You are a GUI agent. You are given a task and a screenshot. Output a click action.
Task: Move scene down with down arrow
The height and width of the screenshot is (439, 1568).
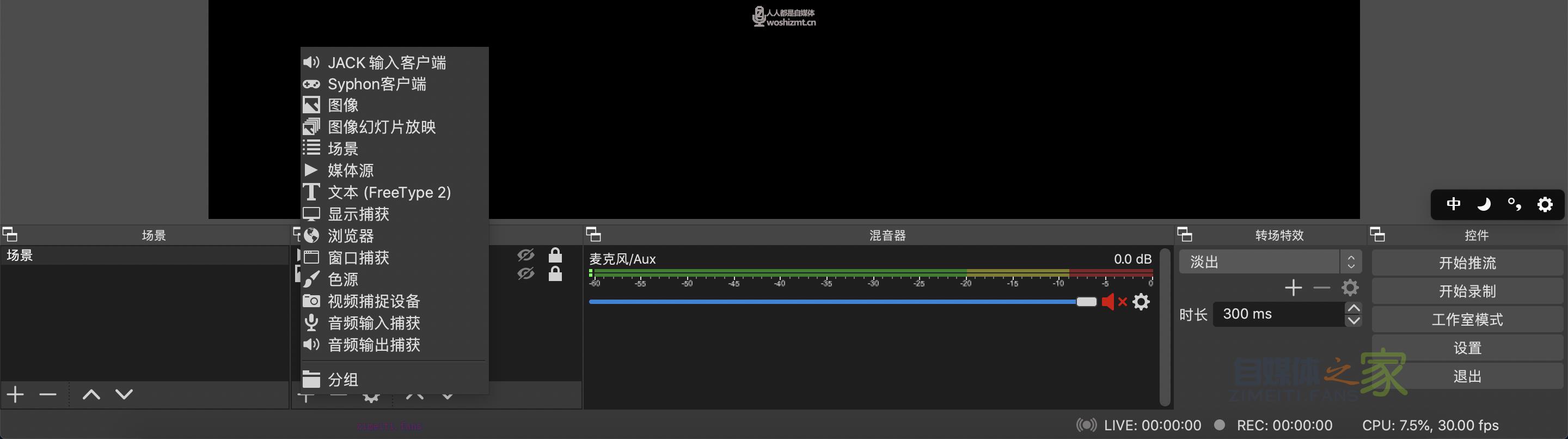click(124, 394)
